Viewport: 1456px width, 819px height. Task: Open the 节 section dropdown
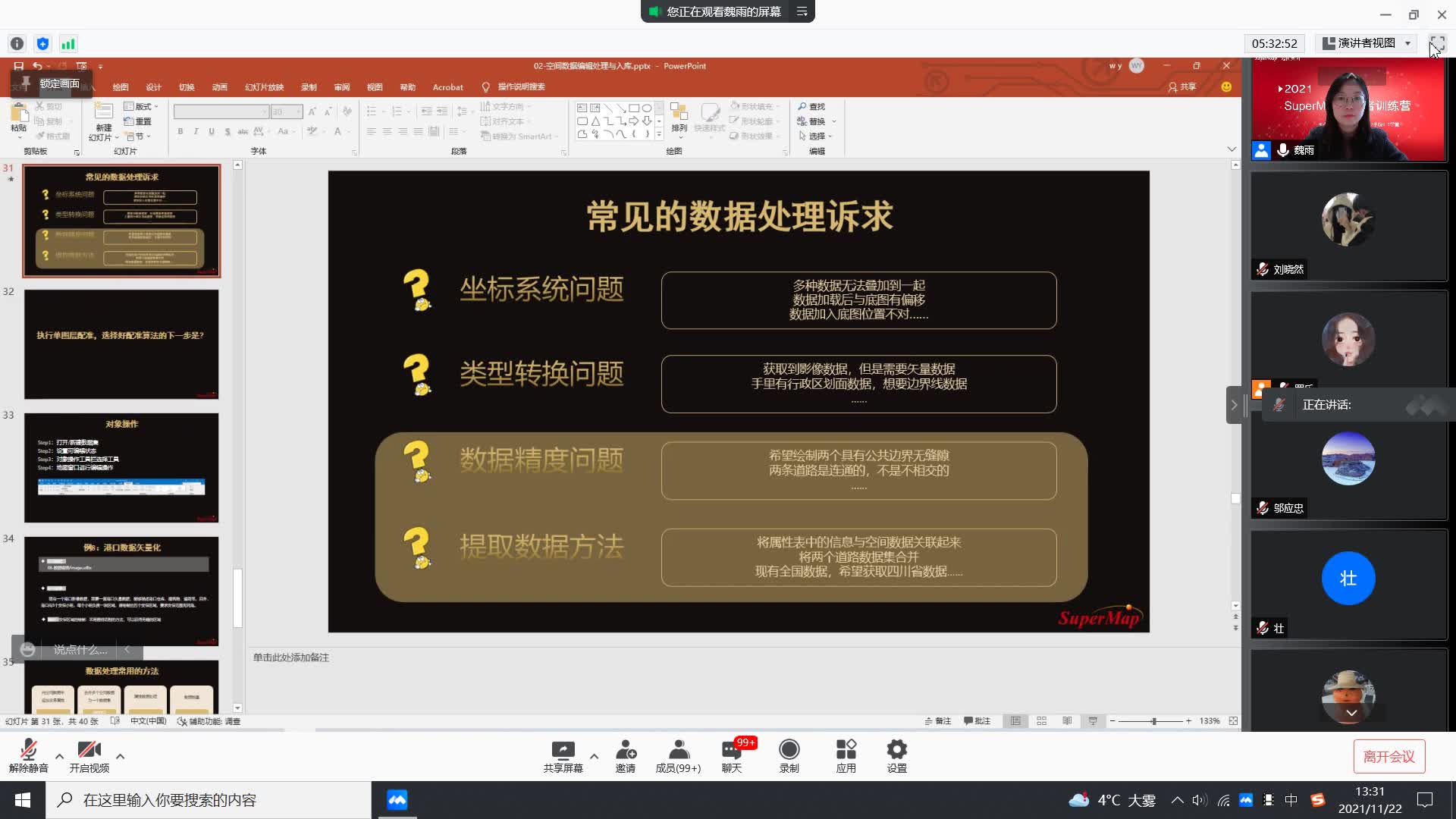point(138,136)
